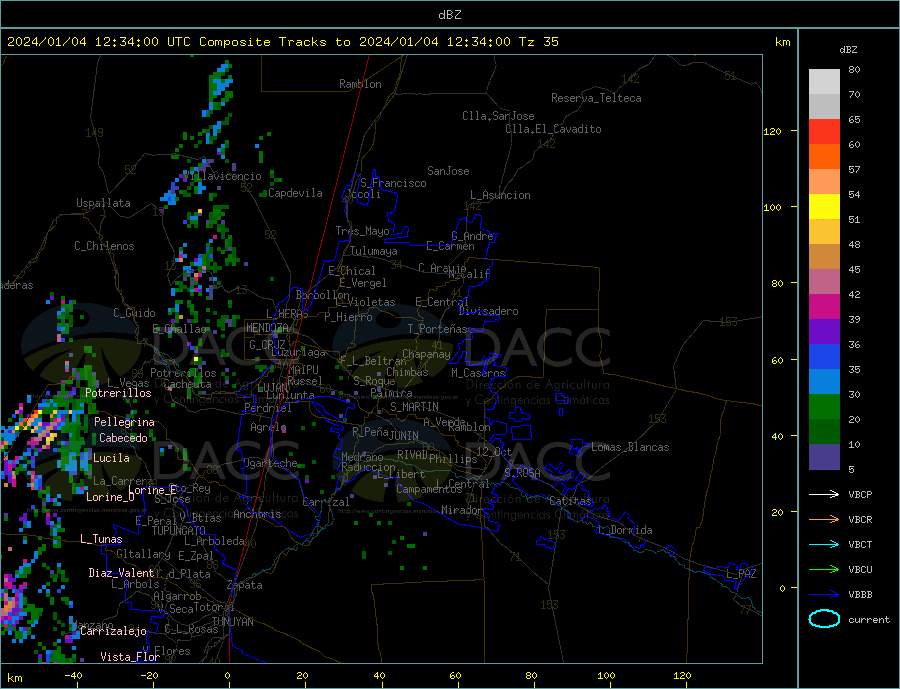
Task: Click the 0 km tick on bottom axis
Action: coord(227,676)
